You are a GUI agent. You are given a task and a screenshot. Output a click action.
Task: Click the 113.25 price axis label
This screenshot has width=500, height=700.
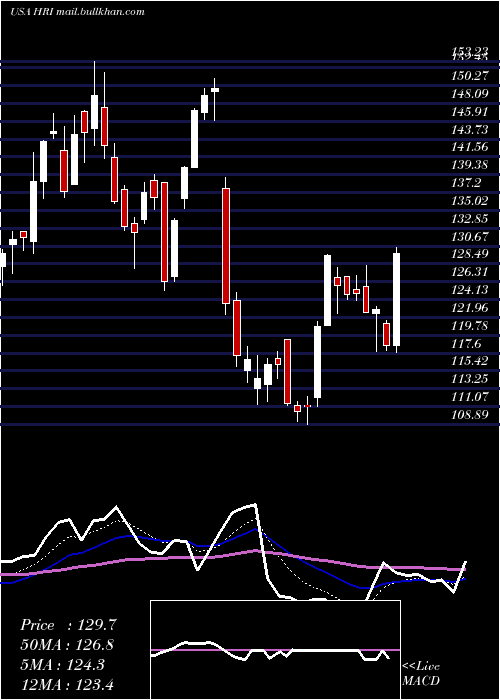[x=469, y=379]
